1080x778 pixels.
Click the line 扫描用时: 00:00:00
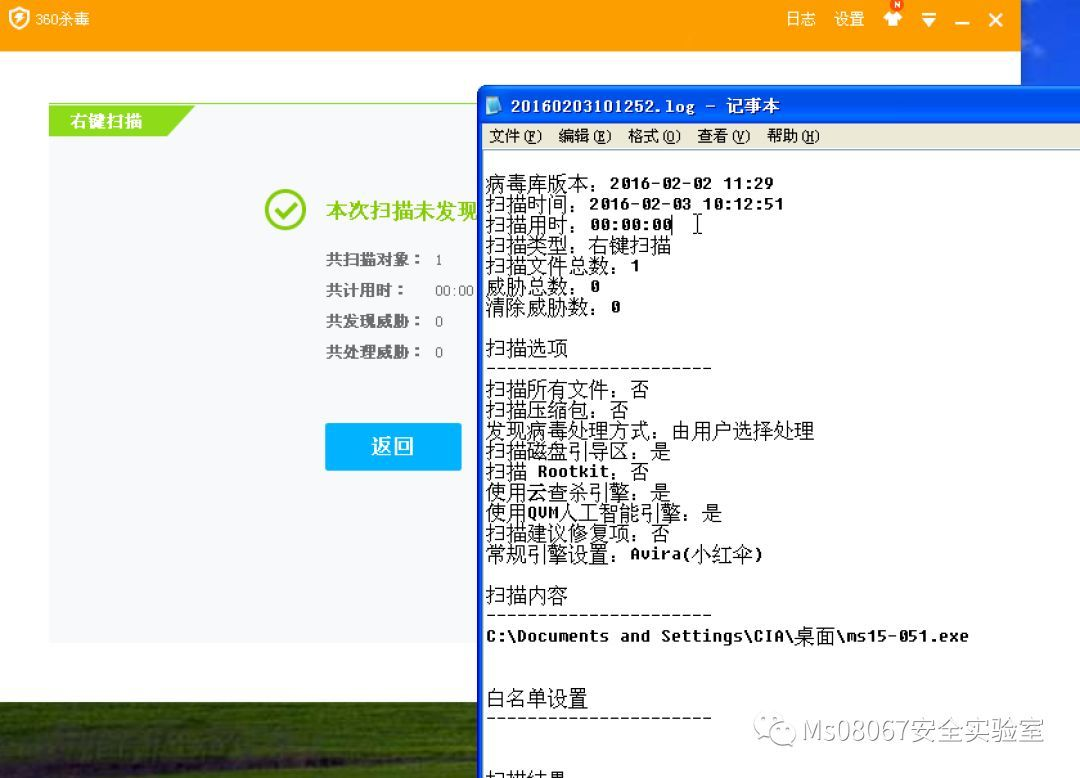pyautogui.click(x=579, y=224)
